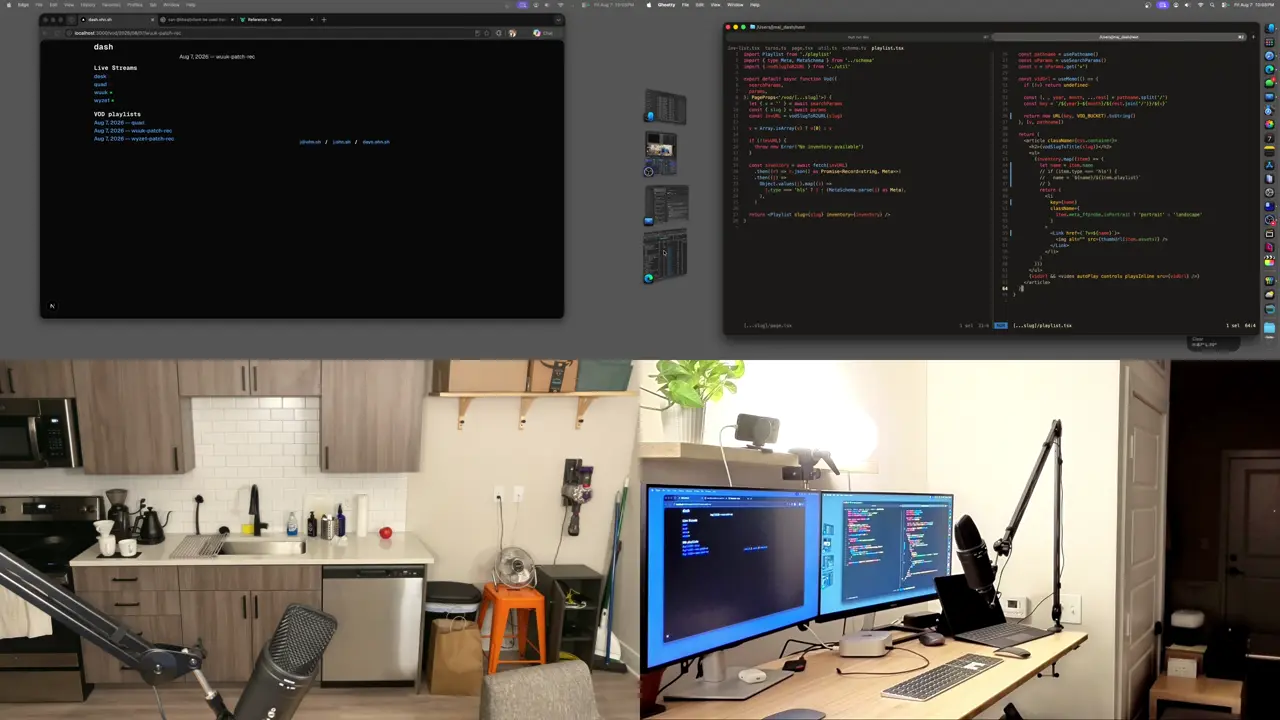Click the 'const vidUrl = useMemo' code line
The width and height of the screenshot is (1280, 720).
pyautogui.click(x=1058, y=79)
